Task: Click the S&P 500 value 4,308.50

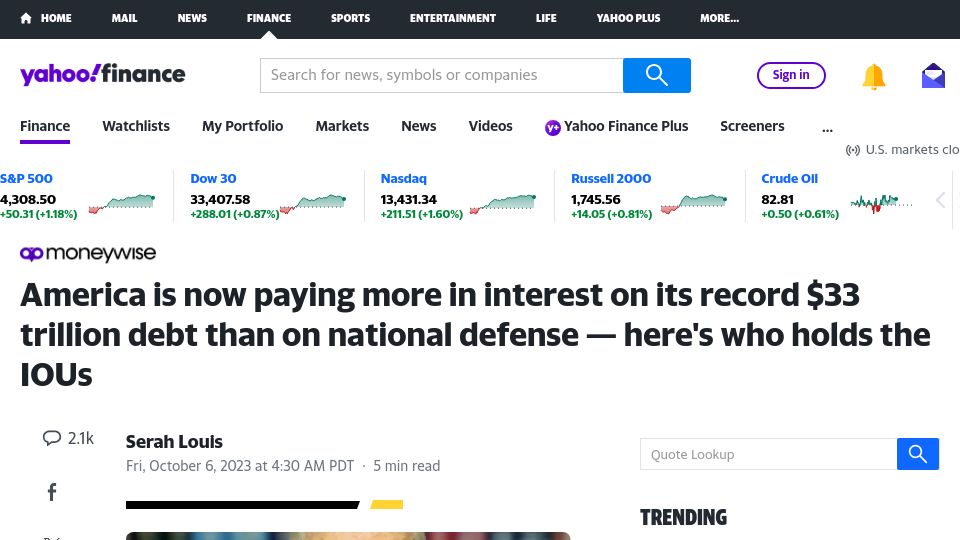Action: [28, 200]
